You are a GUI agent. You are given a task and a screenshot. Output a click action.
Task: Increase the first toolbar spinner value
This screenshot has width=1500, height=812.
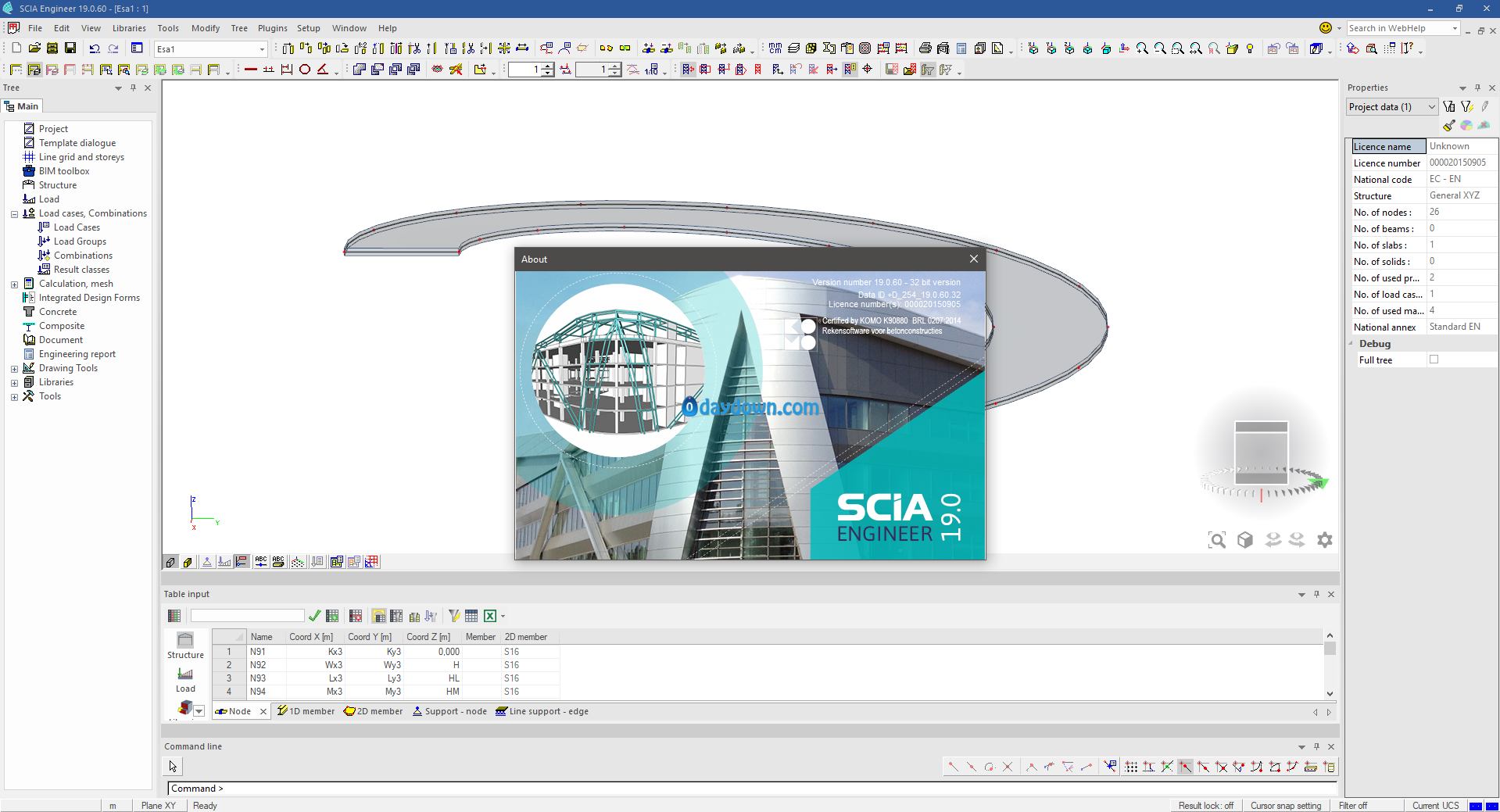tap(549, 66)
